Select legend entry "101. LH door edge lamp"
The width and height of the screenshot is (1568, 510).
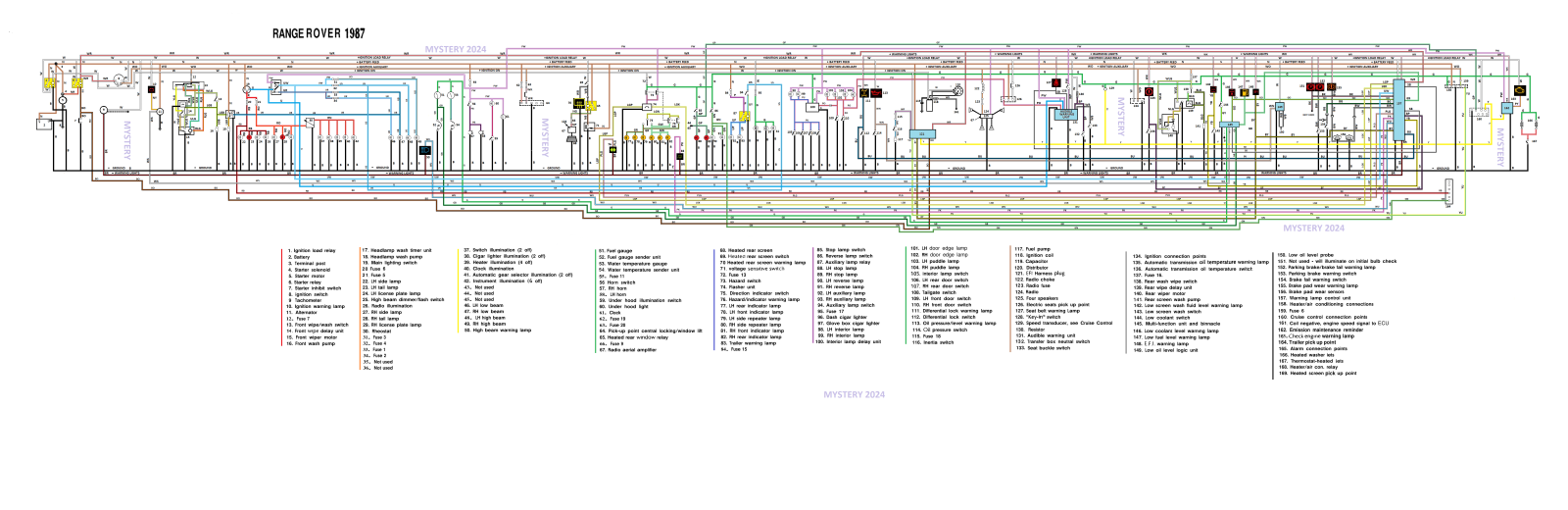point(939,249)
